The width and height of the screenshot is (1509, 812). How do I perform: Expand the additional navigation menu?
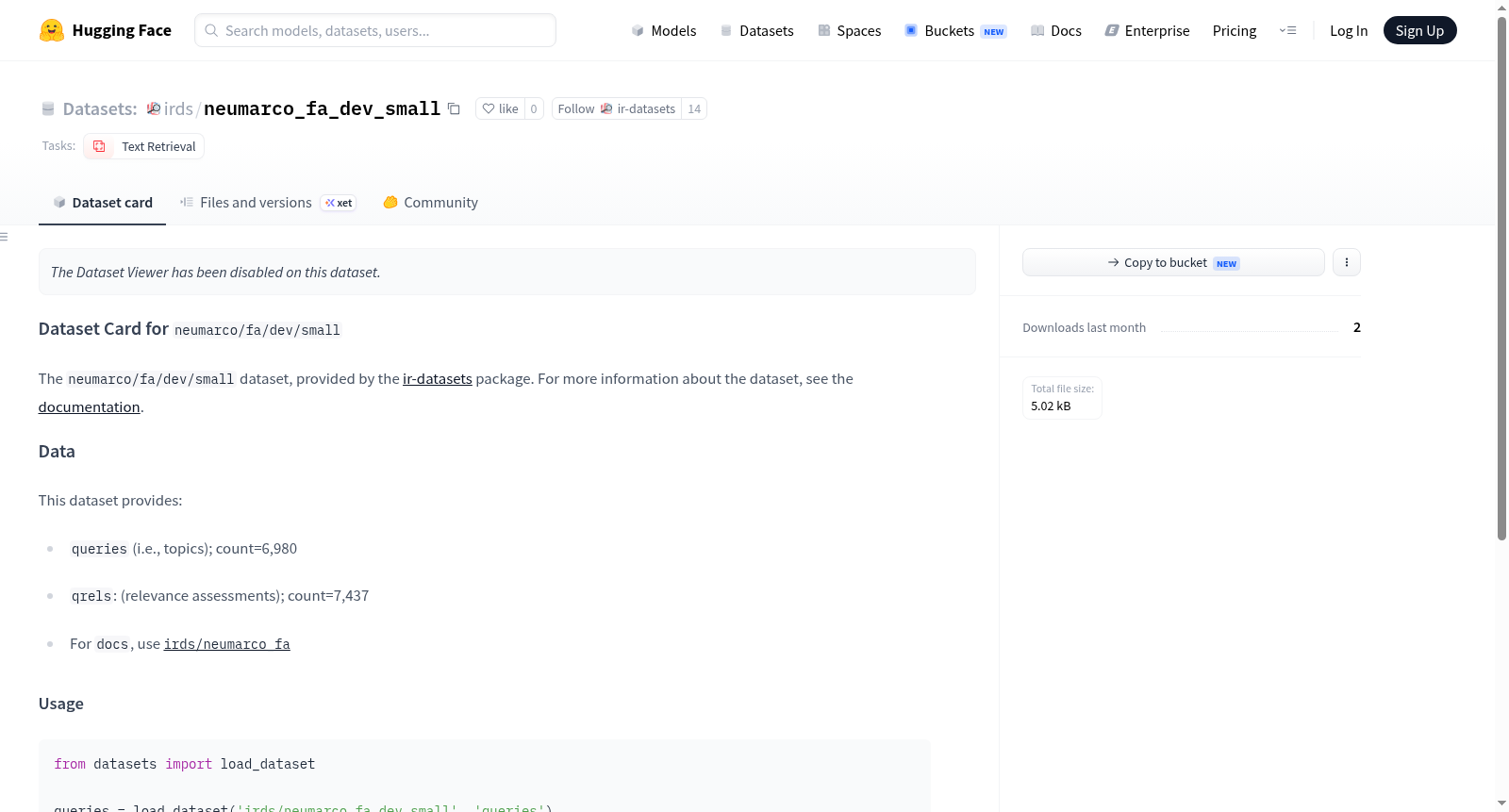(1287, 30)
